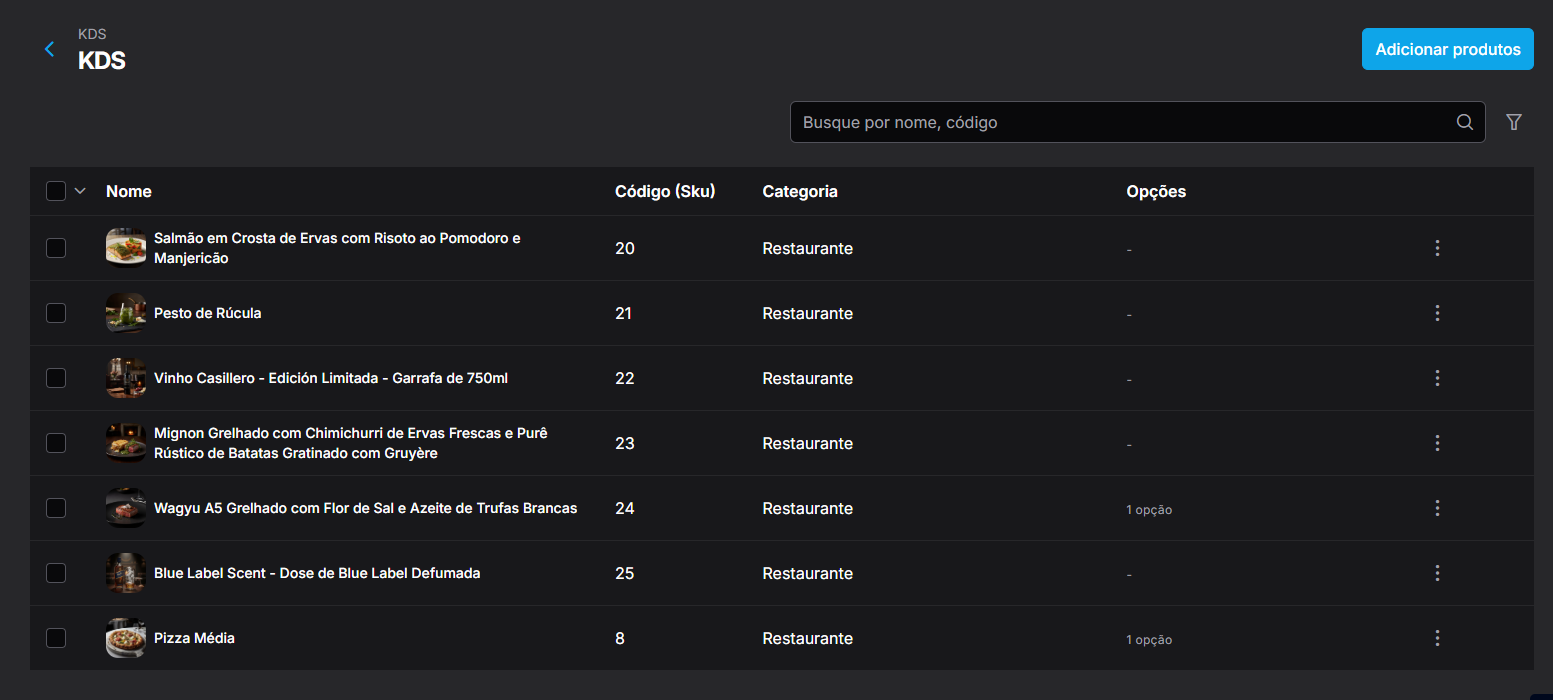Click the '1 opção' text for Wagyu A5
This screenshot has height=700, width=1553.
(1149, 510)
